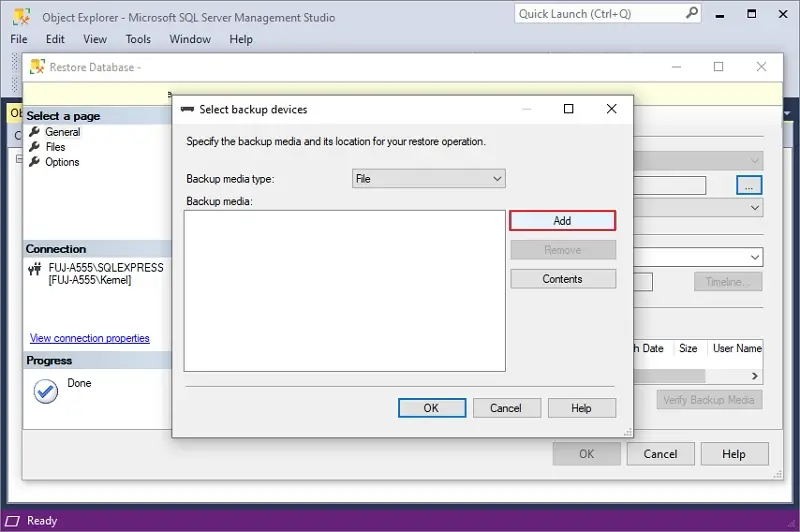Image resolution: width=800 pixels, height=532 pixels.
Task: Click server name FUJ-A555\SQLEXPRESS text
Action: [106, 268]
